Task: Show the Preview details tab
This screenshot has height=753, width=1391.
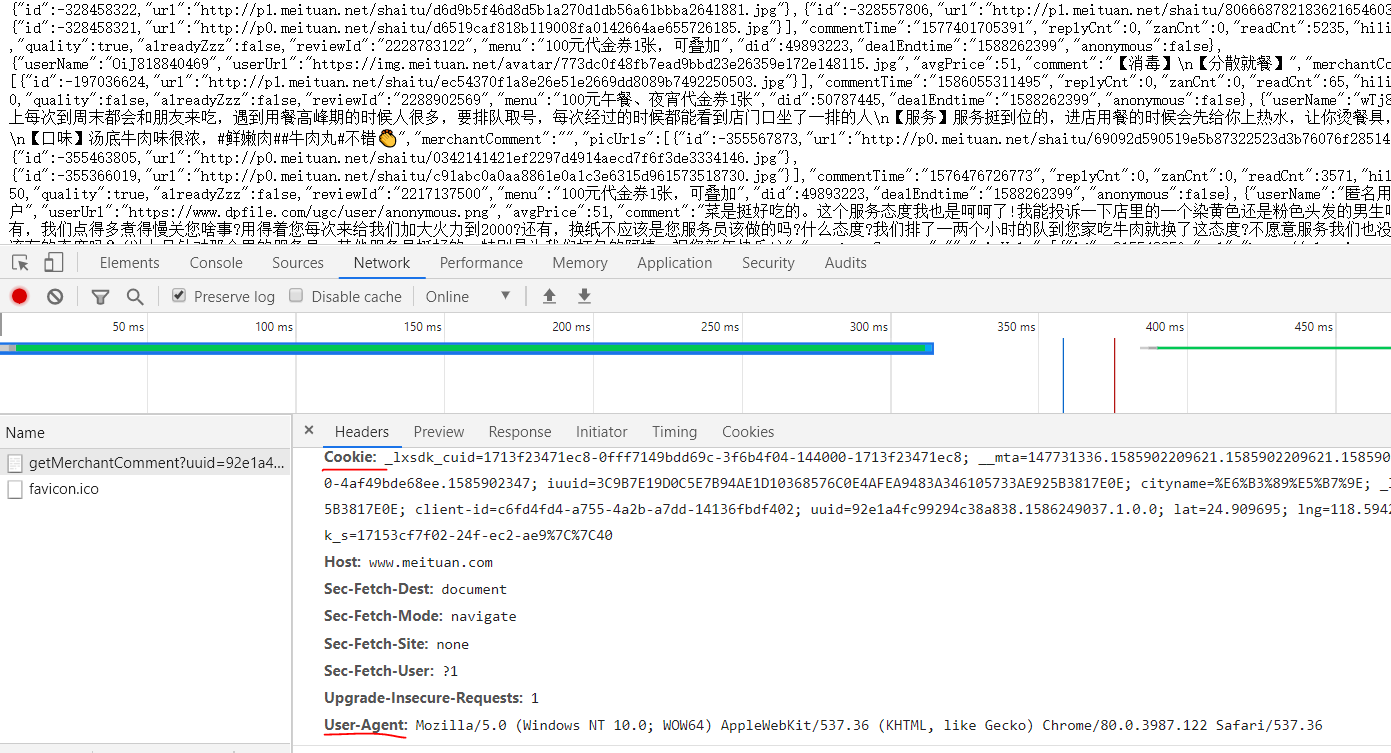Action: click(x=439, y=432)
